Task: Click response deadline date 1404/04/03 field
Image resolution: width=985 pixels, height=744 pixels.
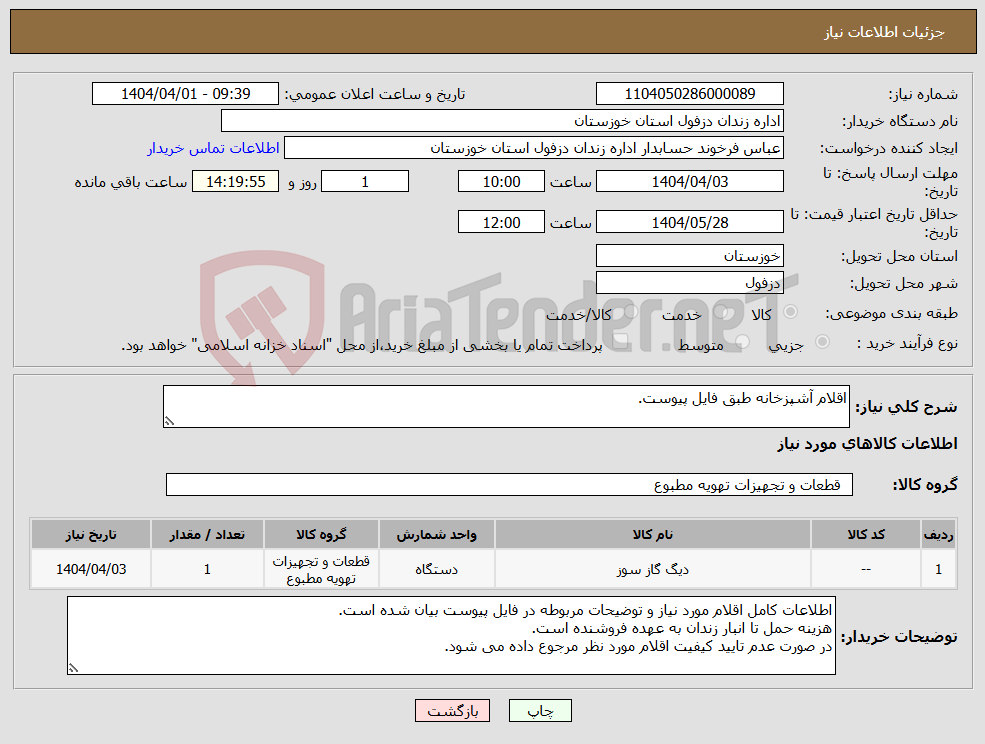Action: point(690,182)
